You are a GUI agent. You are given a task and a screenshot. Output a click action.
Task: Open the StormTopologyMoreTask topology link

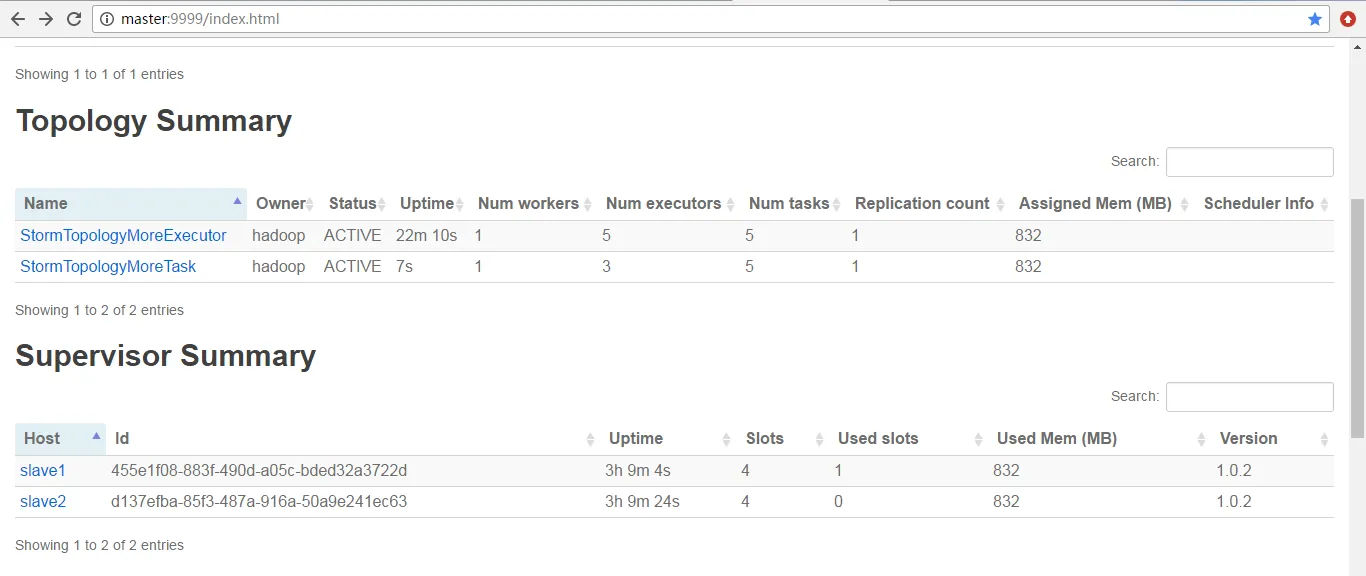point(108,266)
